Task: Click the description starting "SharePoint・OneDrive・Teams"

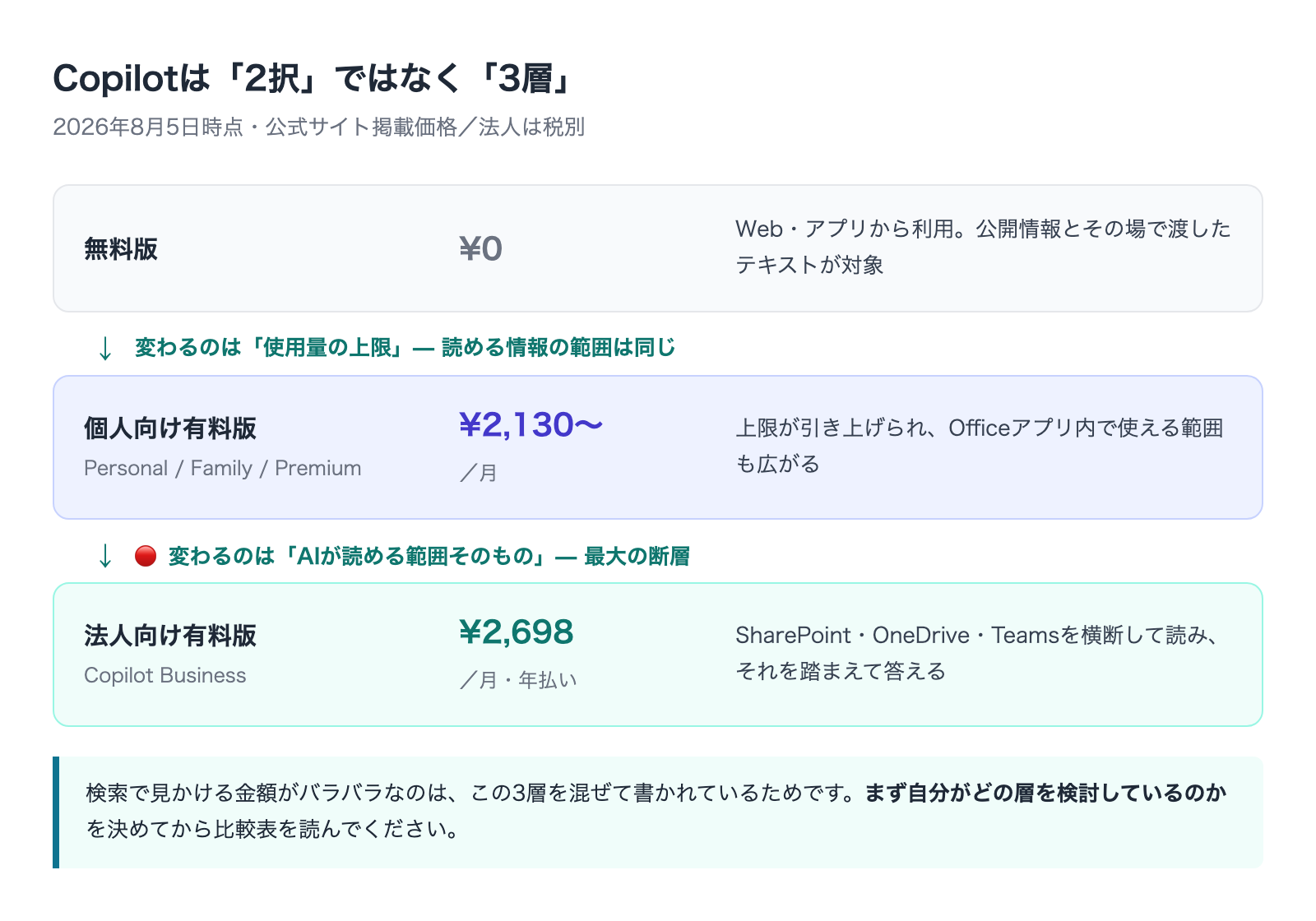Action: [978, 653]
